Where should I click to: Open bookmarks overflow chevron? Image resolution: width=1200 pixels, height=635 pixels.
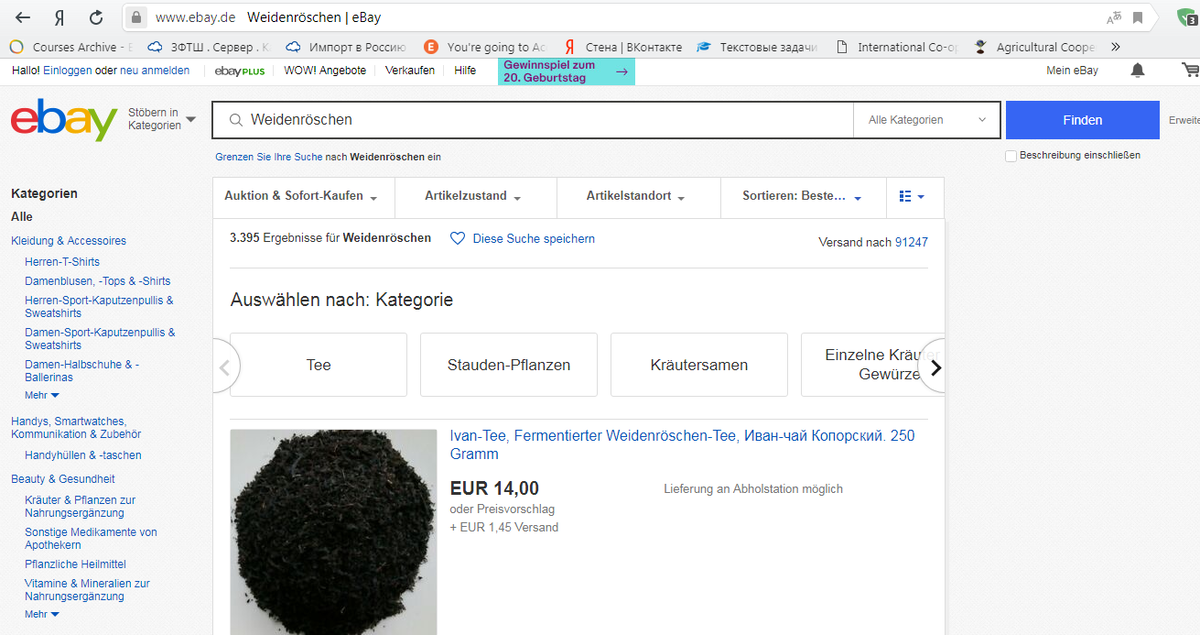(x=1115, y=47)
